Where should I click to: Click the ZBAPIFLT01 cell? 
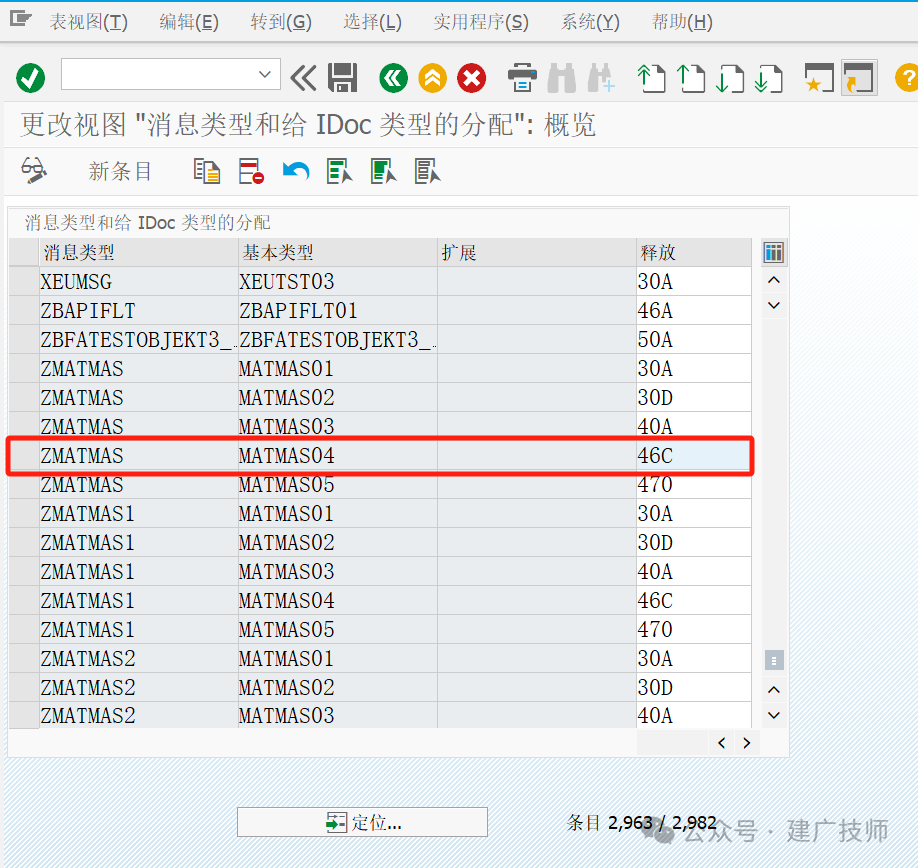coord(338,311)
